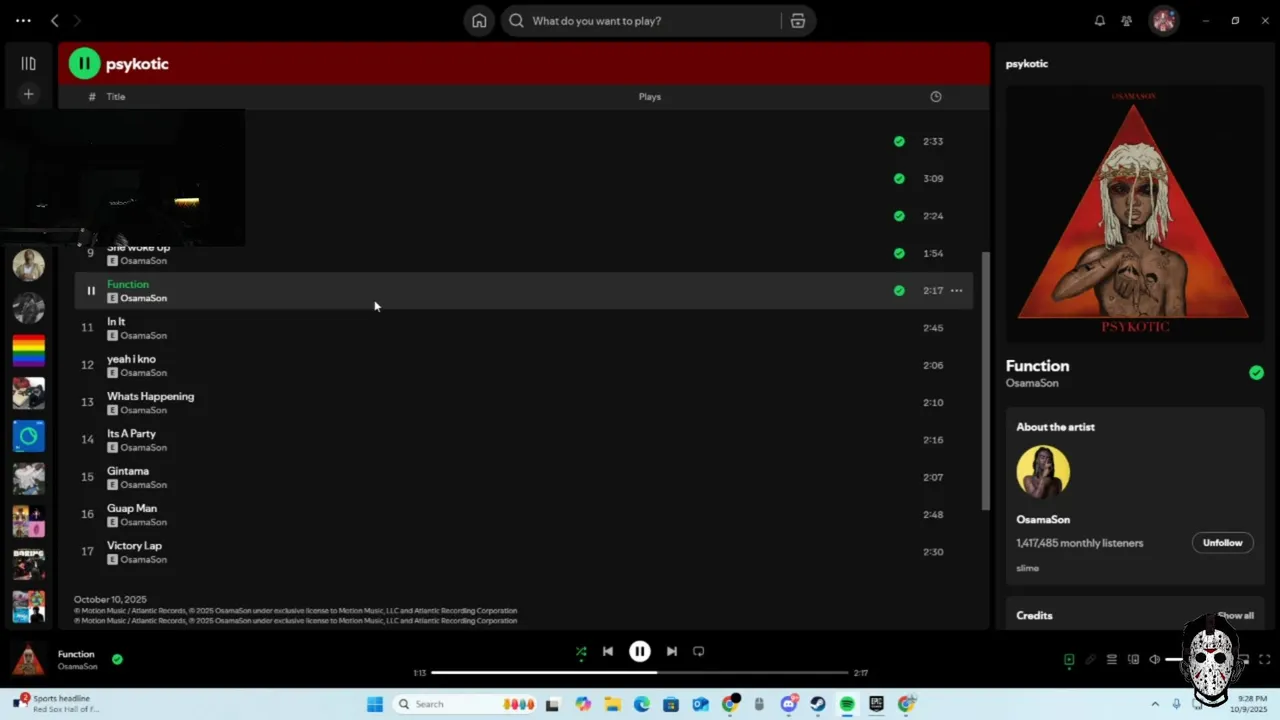This screenshot has height=720, width=1280.
Task: Toggle saved checkmark on the 1:54 track
Action: (899, 254)
